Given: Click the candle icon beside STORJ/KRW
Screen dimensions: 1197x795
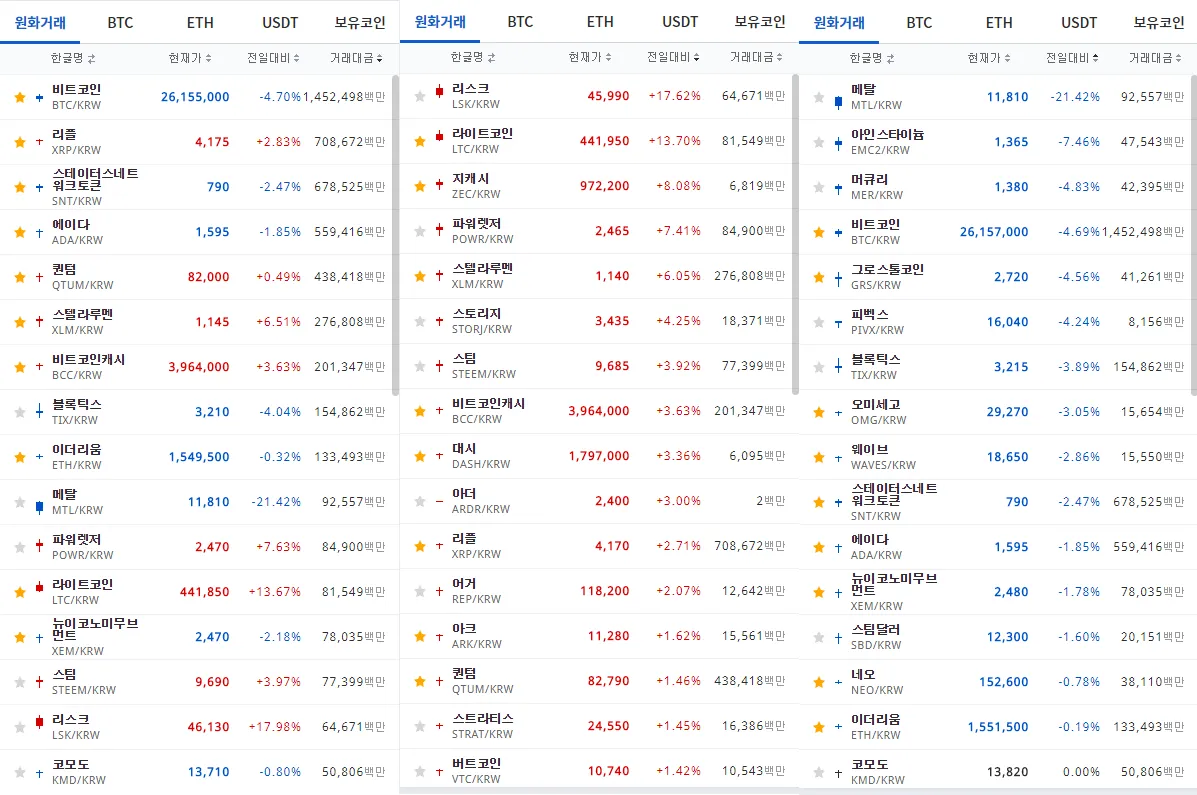Looking at the screenshot, I should [x=439, y=321].
